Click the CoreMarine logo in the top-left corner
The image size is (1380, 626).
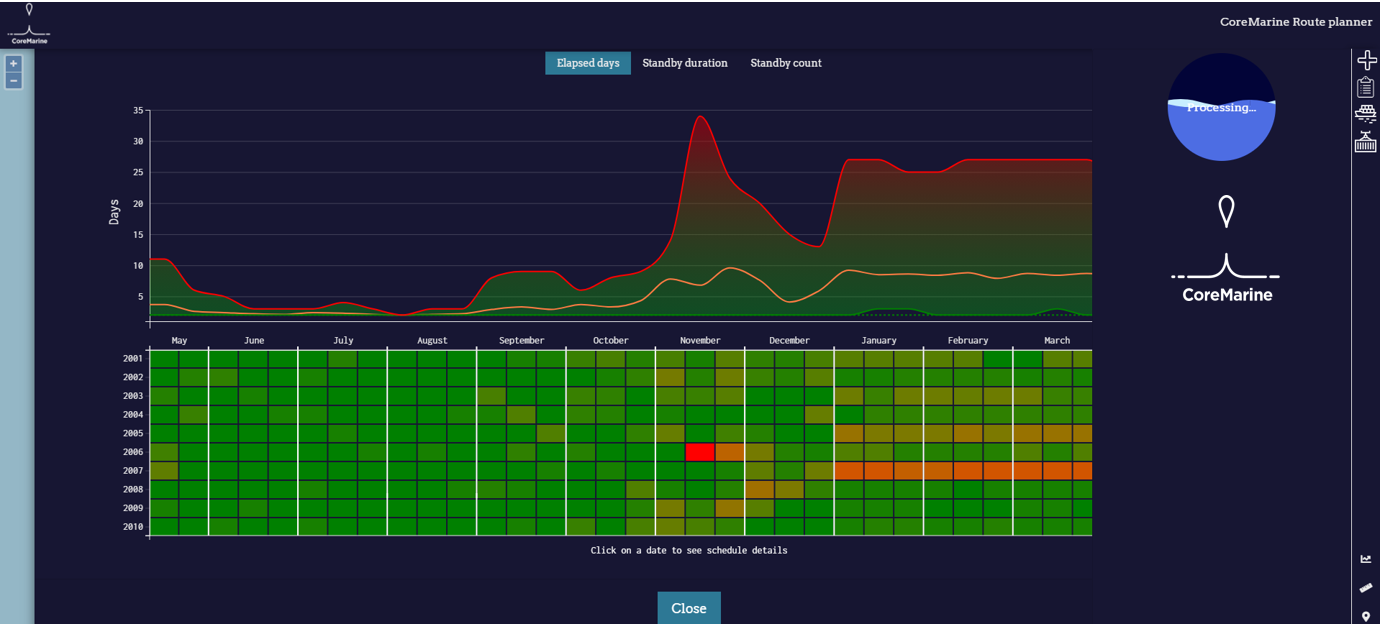point(29,24)
